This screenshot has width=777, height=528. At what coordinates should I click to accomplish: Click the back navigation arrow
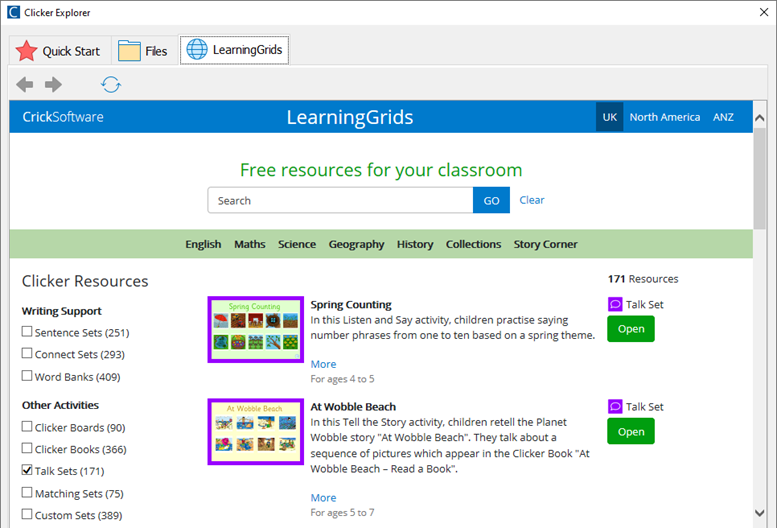click(25, 85)
